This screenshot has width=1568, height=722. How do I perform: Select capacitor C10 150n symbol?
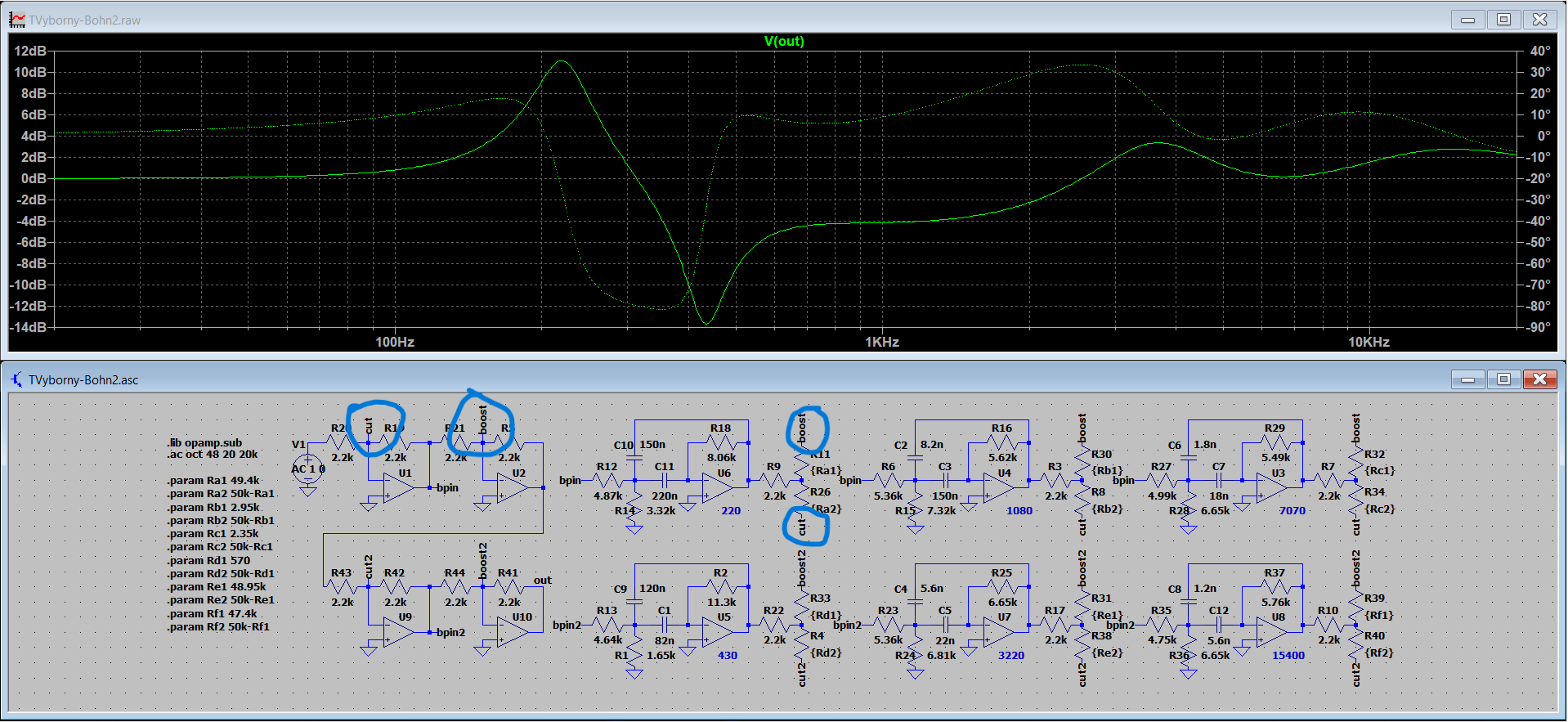click(x=634, y=459)
